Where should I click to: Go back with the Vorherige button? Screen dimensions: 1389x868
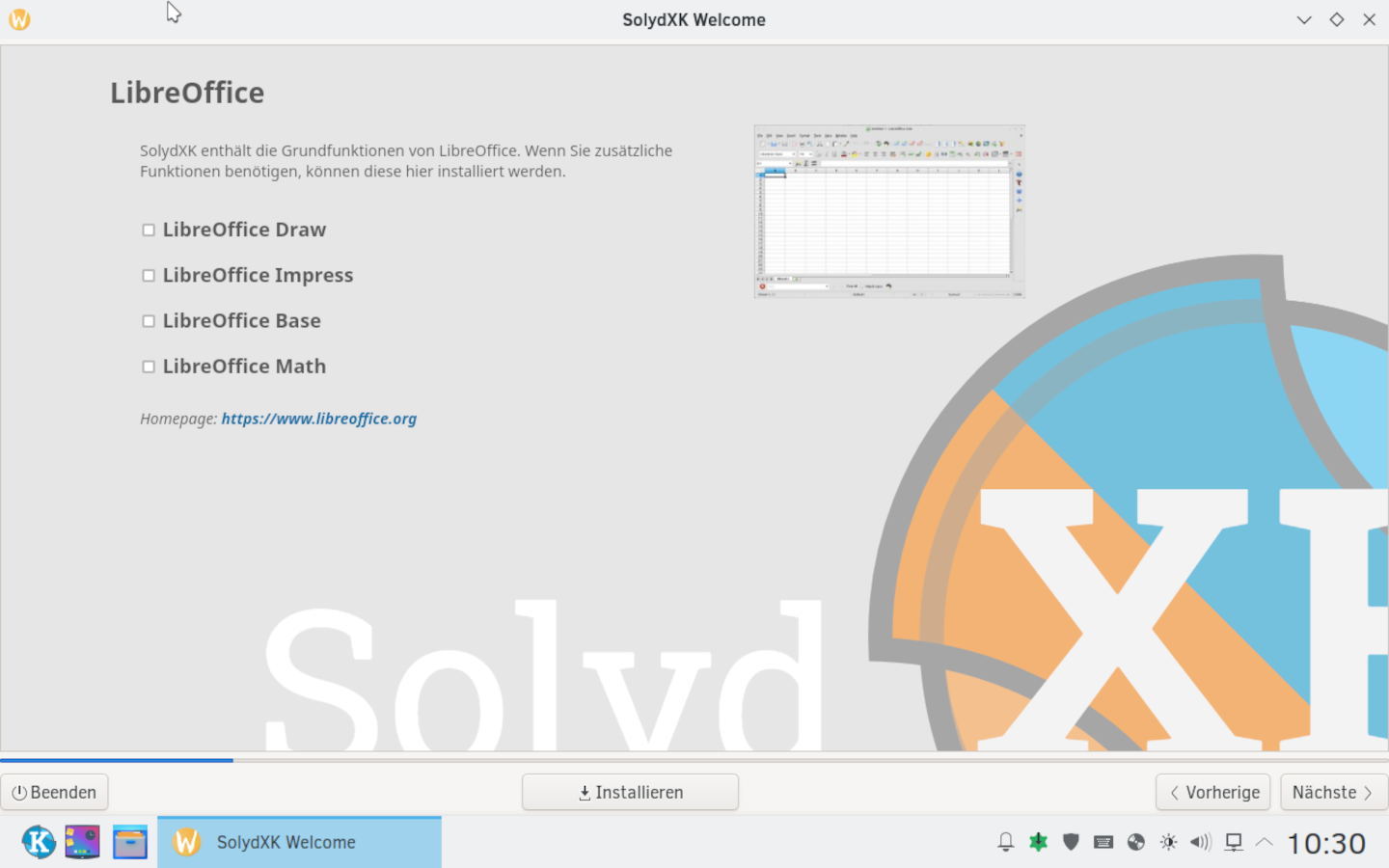pos(1212,792)
